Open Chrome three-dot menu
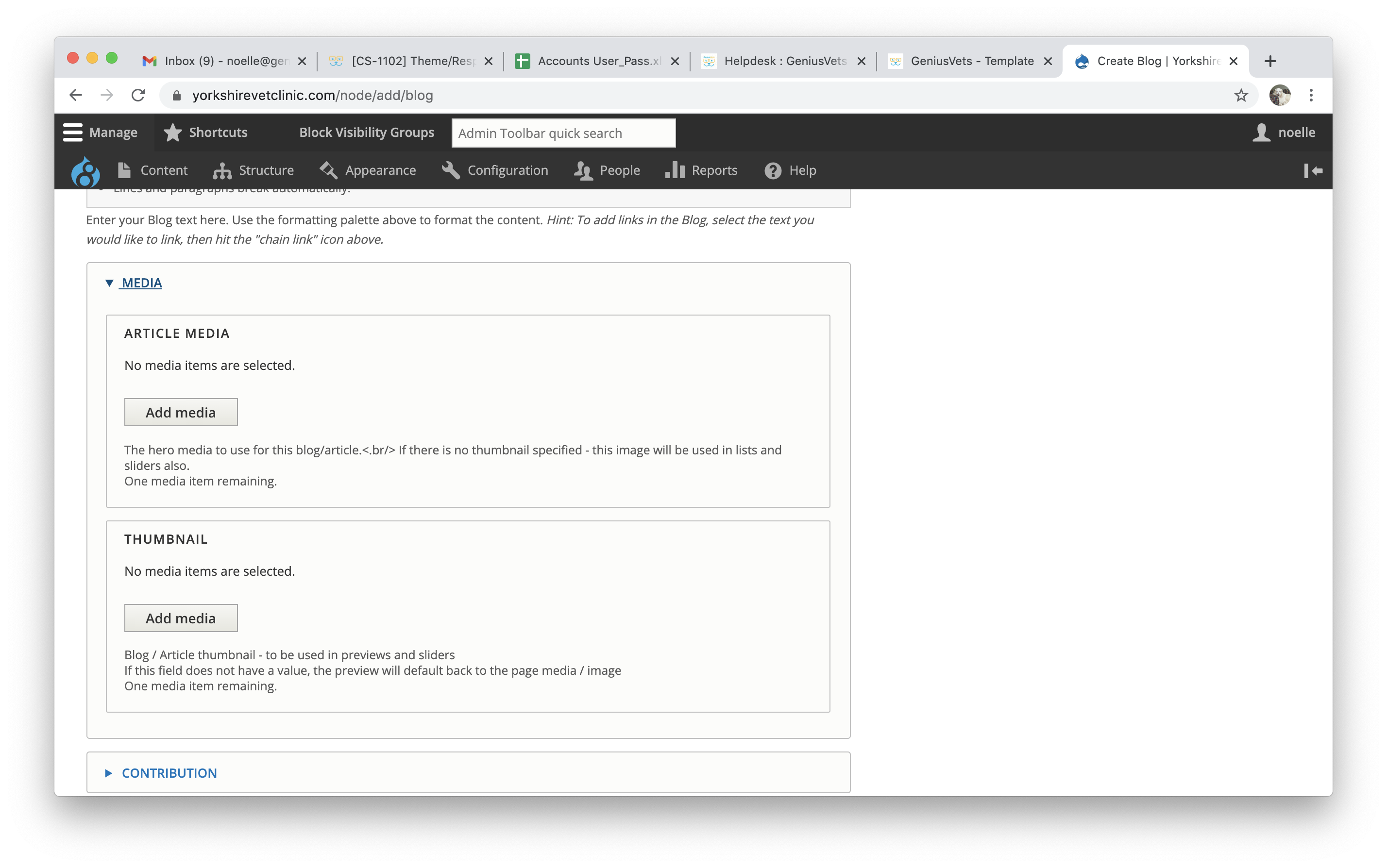The image size is (1387, 868). tap(1311, 95)
